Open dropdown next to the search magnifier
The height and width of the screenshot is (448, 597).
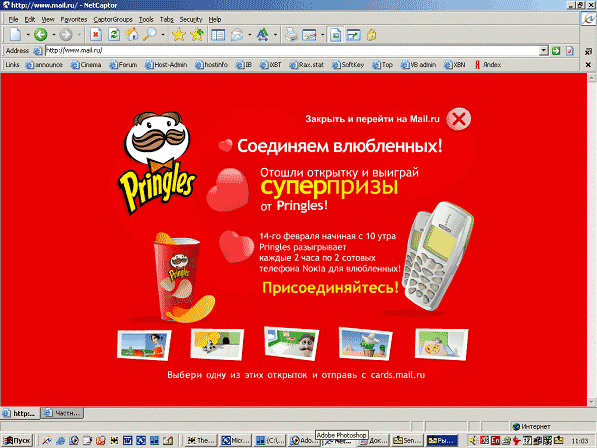click(x=163, y=35)
